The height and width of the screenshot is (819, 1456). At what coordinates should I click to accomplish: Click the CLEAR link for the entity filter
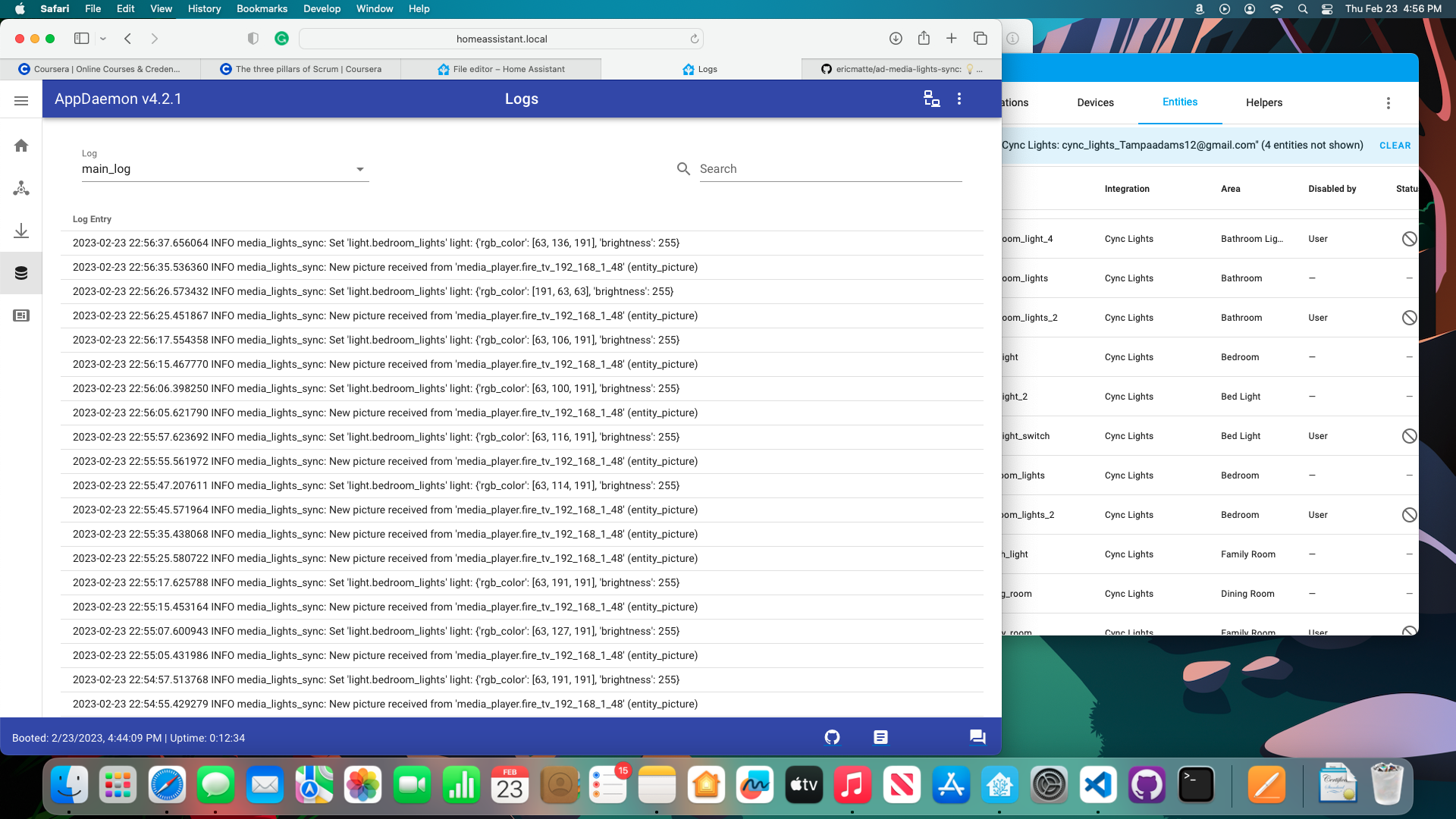pos(1395,145)
